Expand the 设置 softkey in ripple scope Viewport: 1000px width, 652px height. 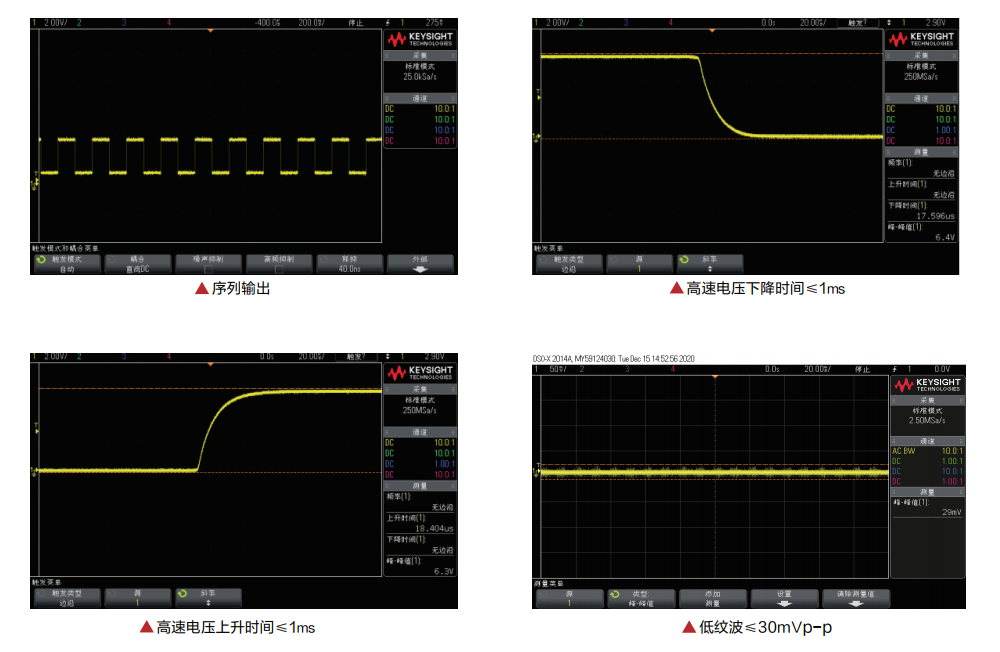pyautogui.click(x=785, y=598)
